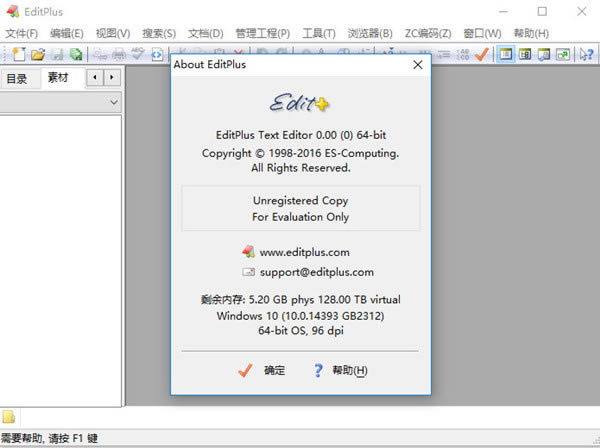Screen dimensions: 600x448
Task: Open the 工具(T) menu
Action: (319, 33)
